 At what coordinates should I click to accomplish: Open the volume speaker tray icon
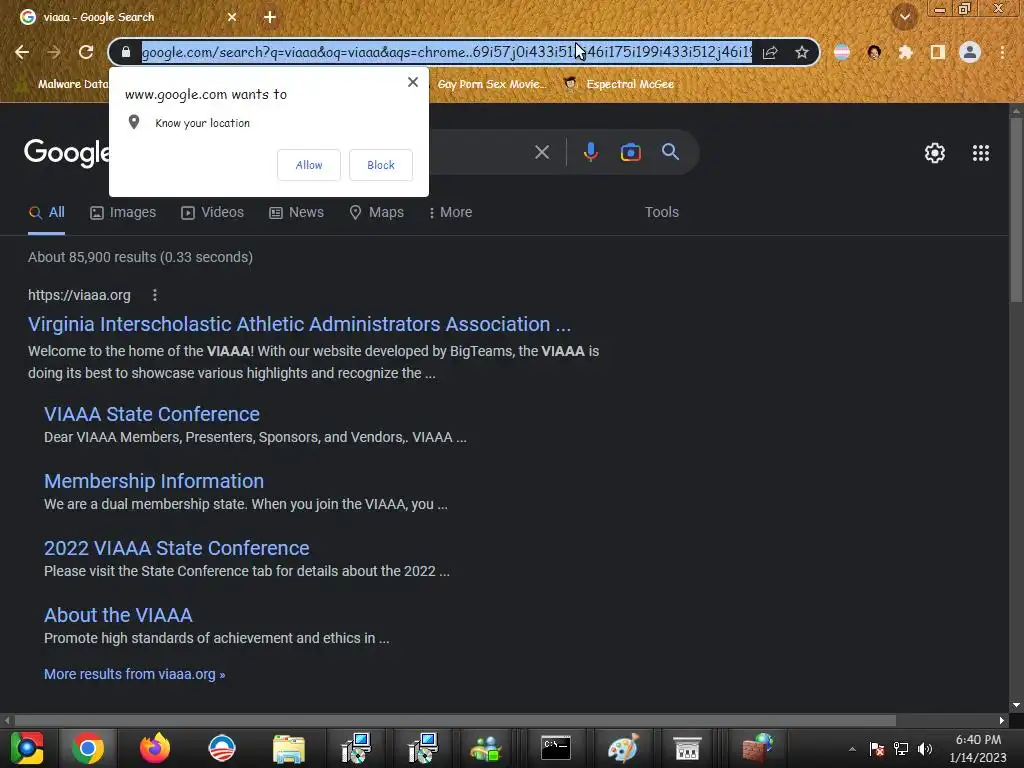tap(925, 749)
